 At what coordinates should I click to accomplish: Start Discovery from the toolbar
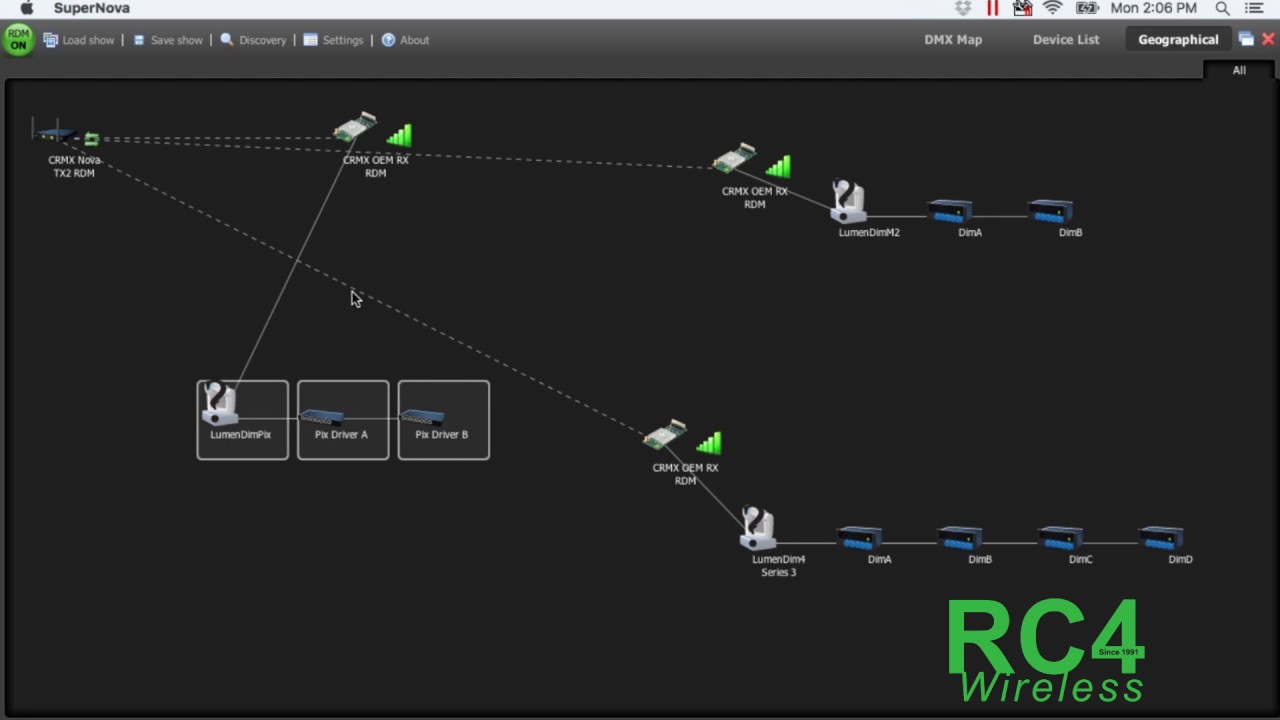[x=253, y=40]
